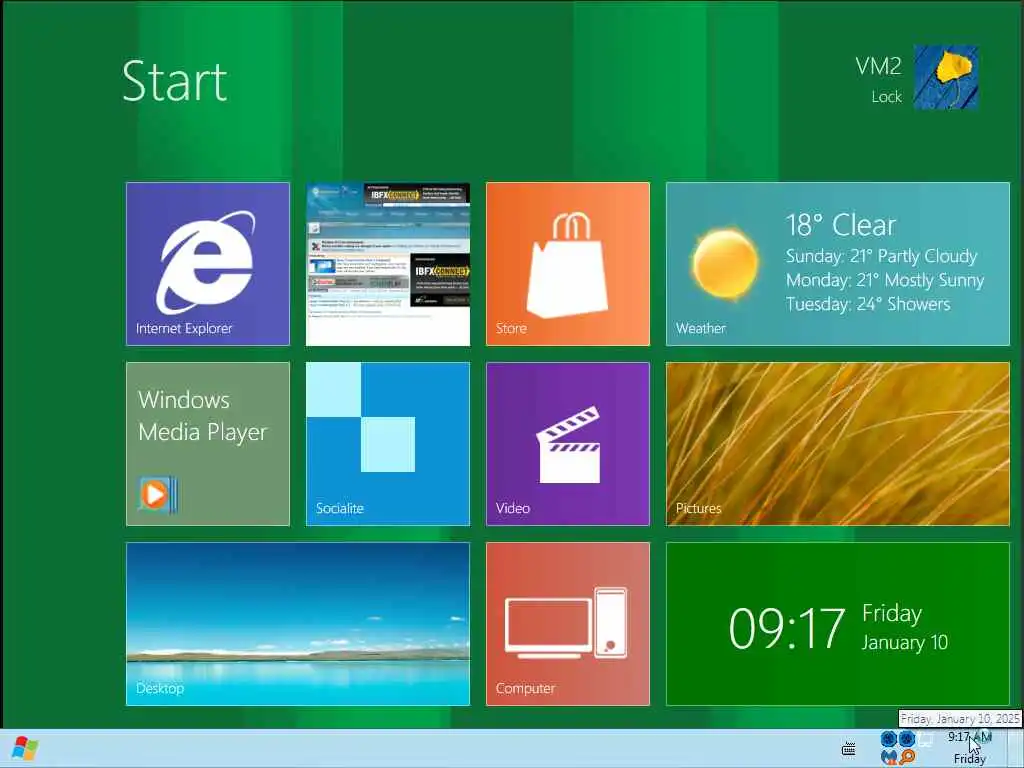Open the Weather tile showing 18° Clear
Screen dimensions: 1024x768
pyautogui.click(x=838, y=264)
